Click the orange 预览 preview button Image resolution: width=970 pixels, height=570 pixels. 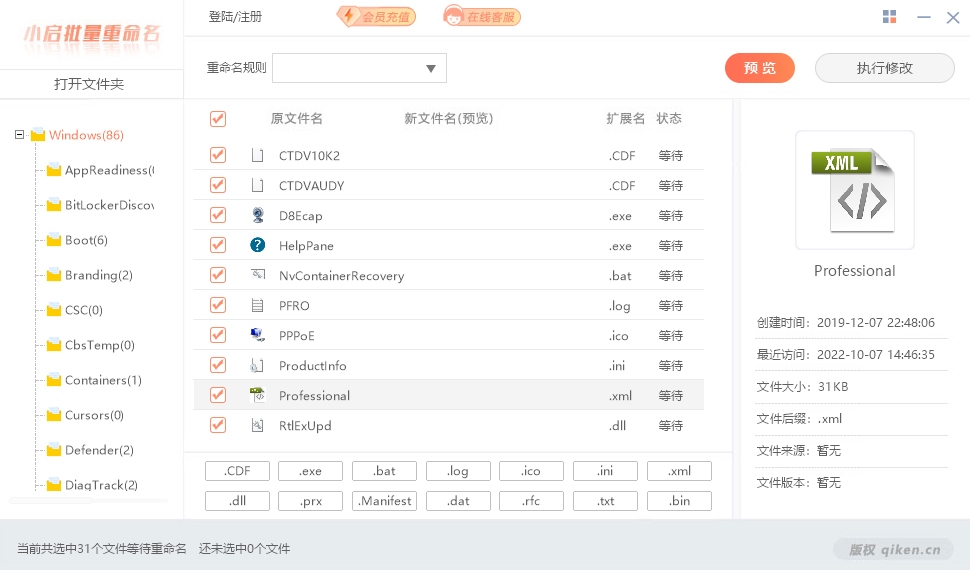click(x=759, y=68)
